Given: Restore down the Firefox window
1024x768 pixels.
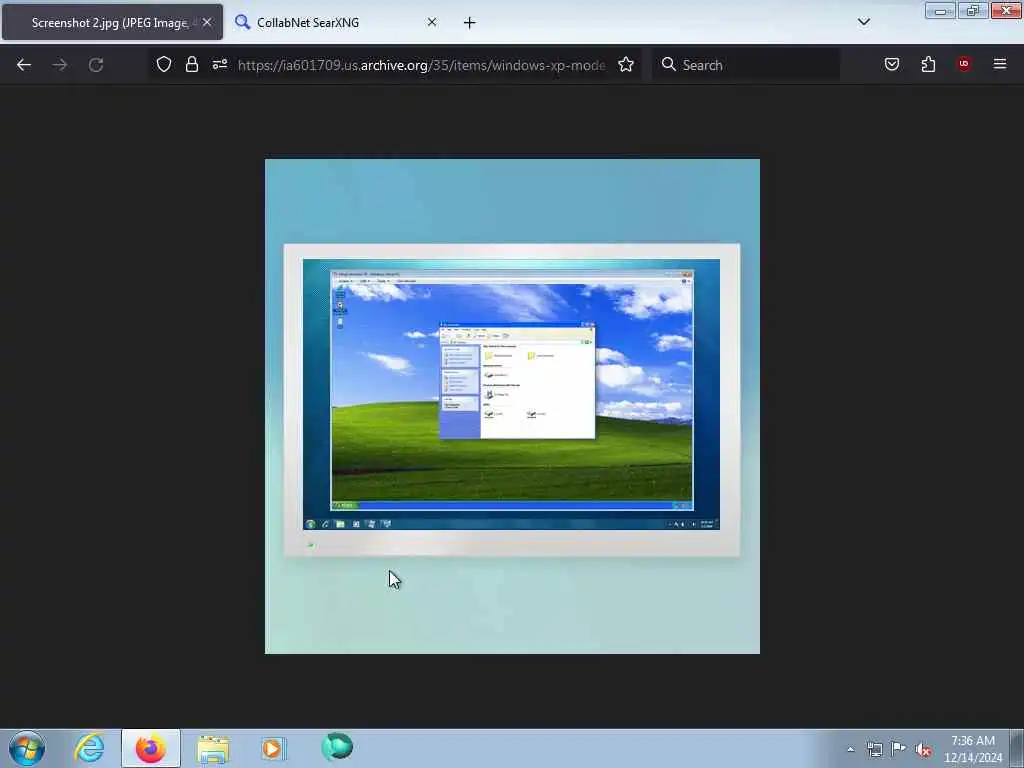Looking at the screenshot, I should click(x=973, y=10).
